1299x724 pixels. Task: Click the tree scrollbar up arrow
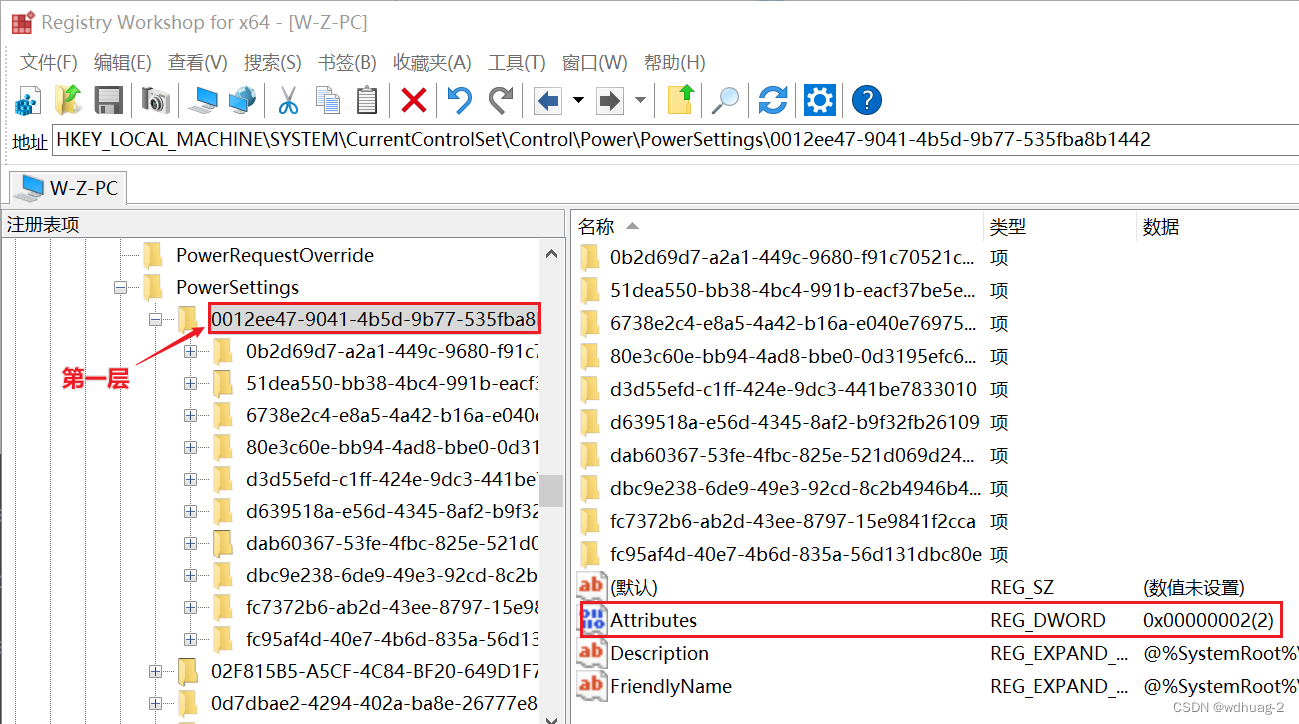551,253
